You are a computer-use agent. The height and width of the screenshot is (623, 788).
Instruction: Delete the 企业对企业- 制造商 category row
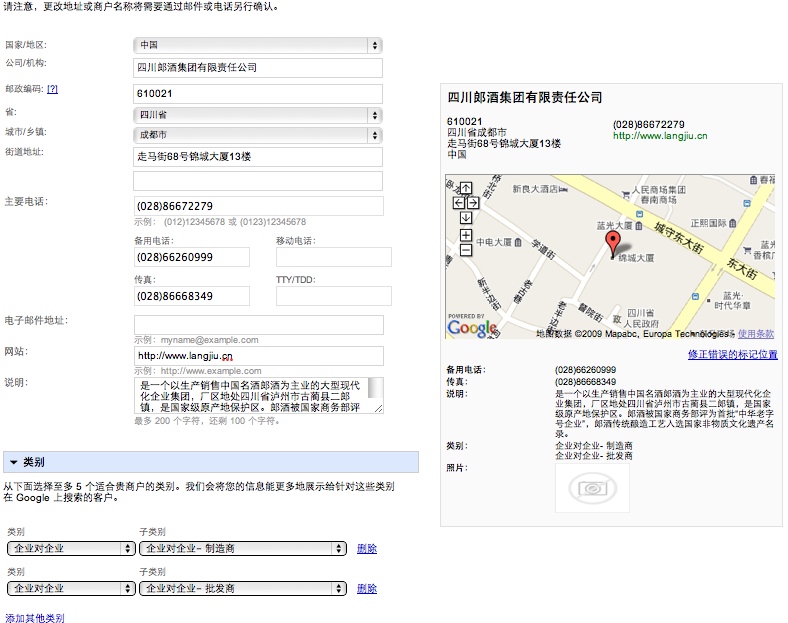point(367,548)
